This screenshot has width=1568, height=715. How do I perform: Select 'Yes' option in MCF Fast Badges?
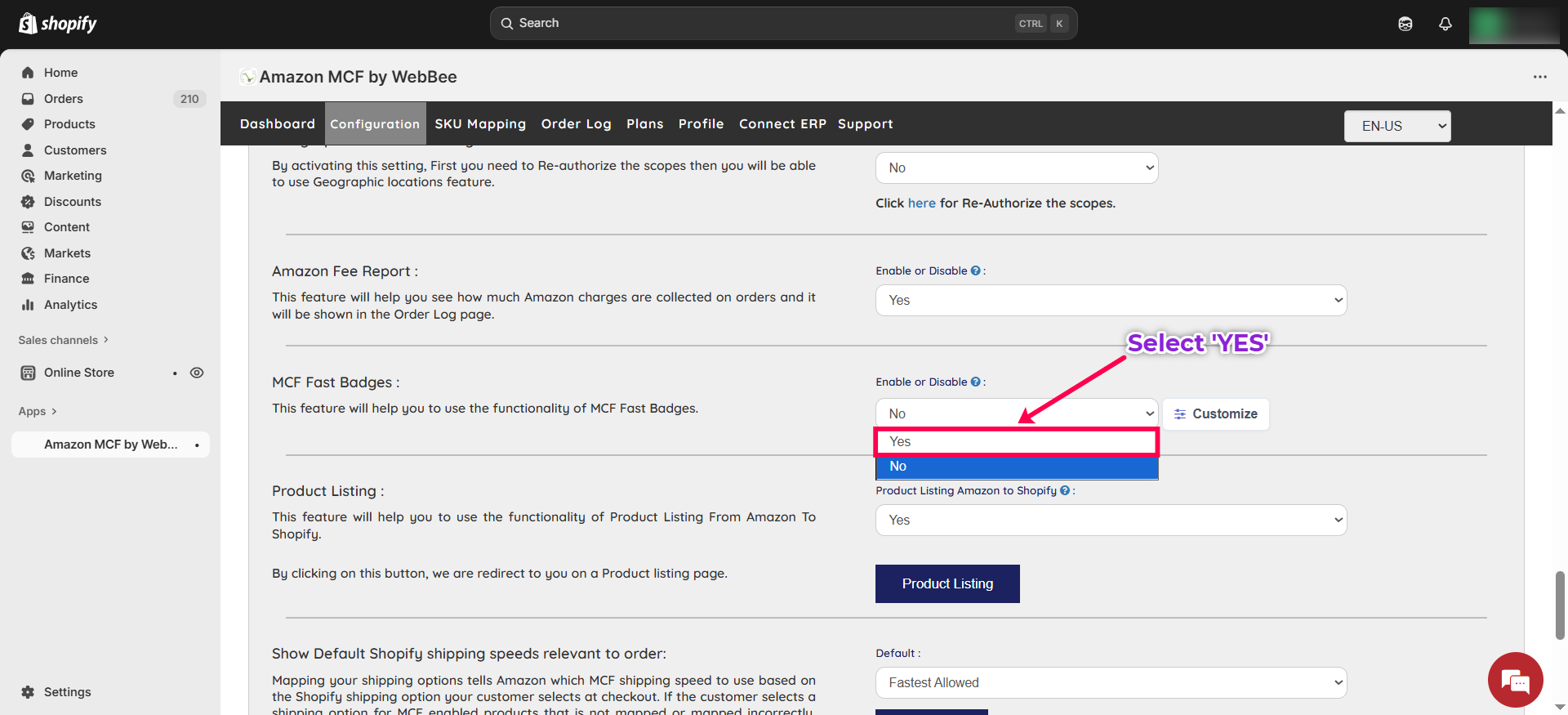tap(1016, 442)
